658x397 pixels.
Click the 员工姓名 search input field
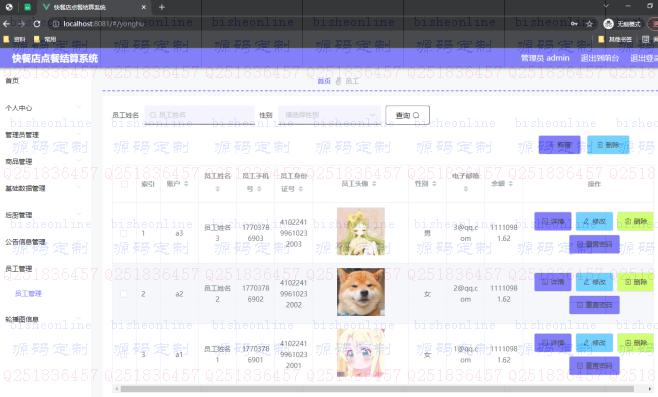point(199,115)
